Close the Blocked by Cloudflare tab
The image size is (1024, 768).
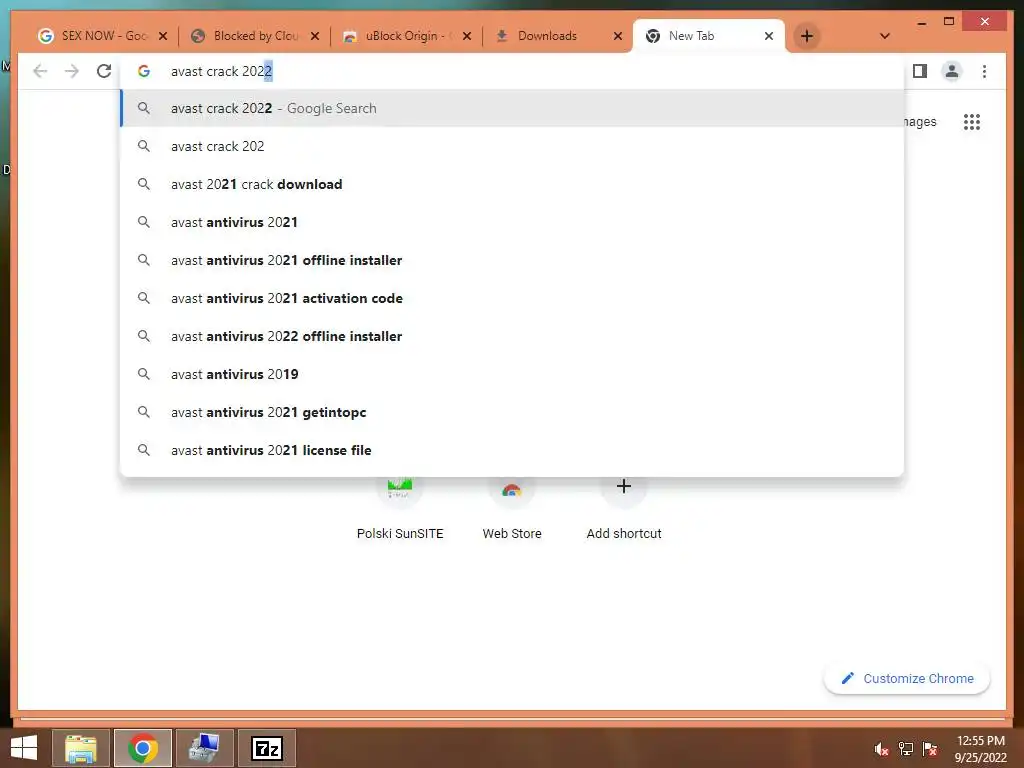pyautogui.click(x=315, y=37)
